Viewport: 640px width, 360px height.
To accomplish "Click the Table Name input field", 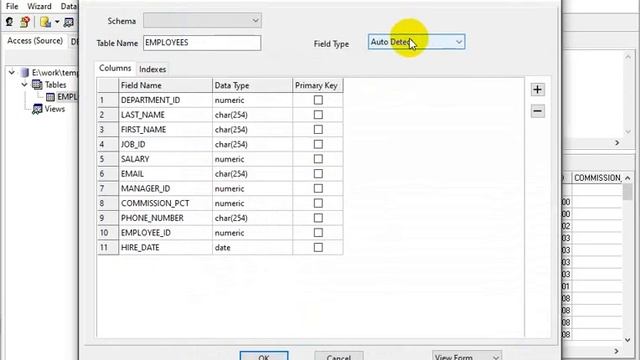I will pyautogui.click(x=202, y=43).
